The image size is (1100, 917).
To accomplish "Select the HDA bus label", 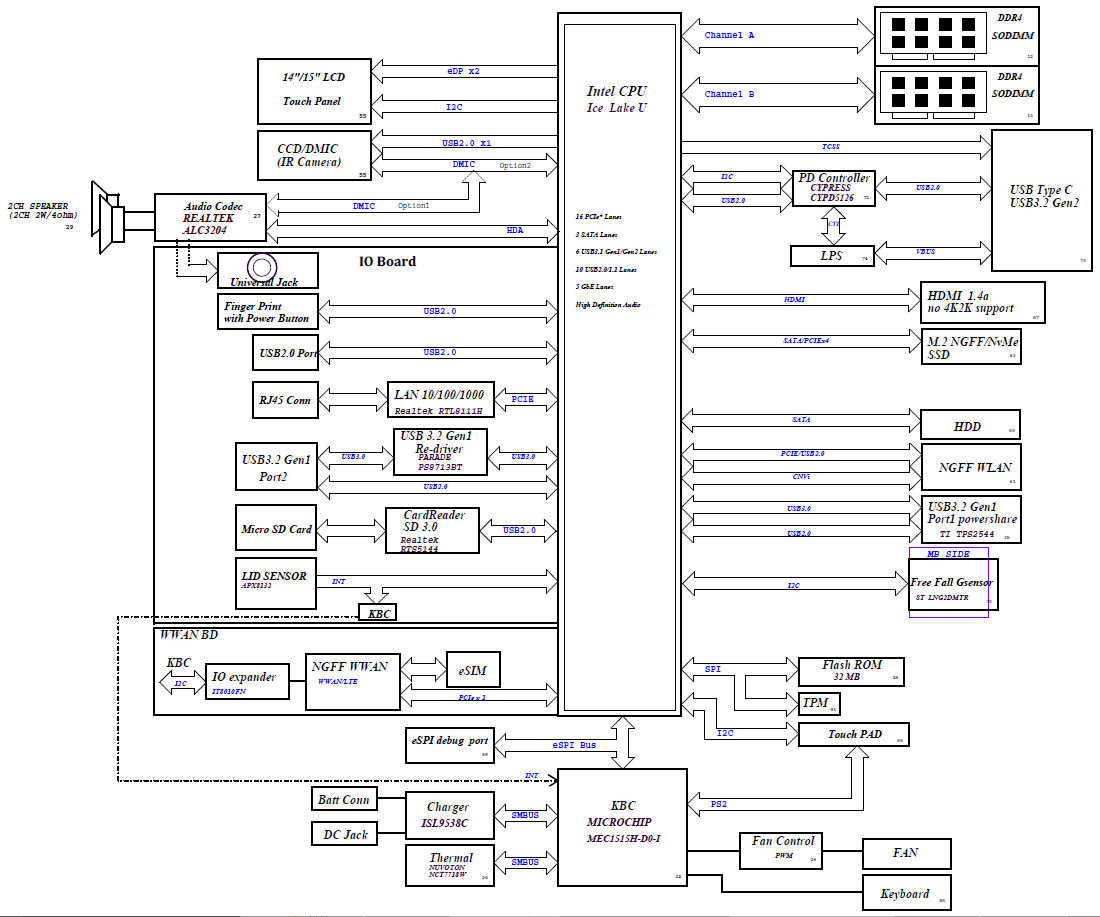I will pos(514,230).
